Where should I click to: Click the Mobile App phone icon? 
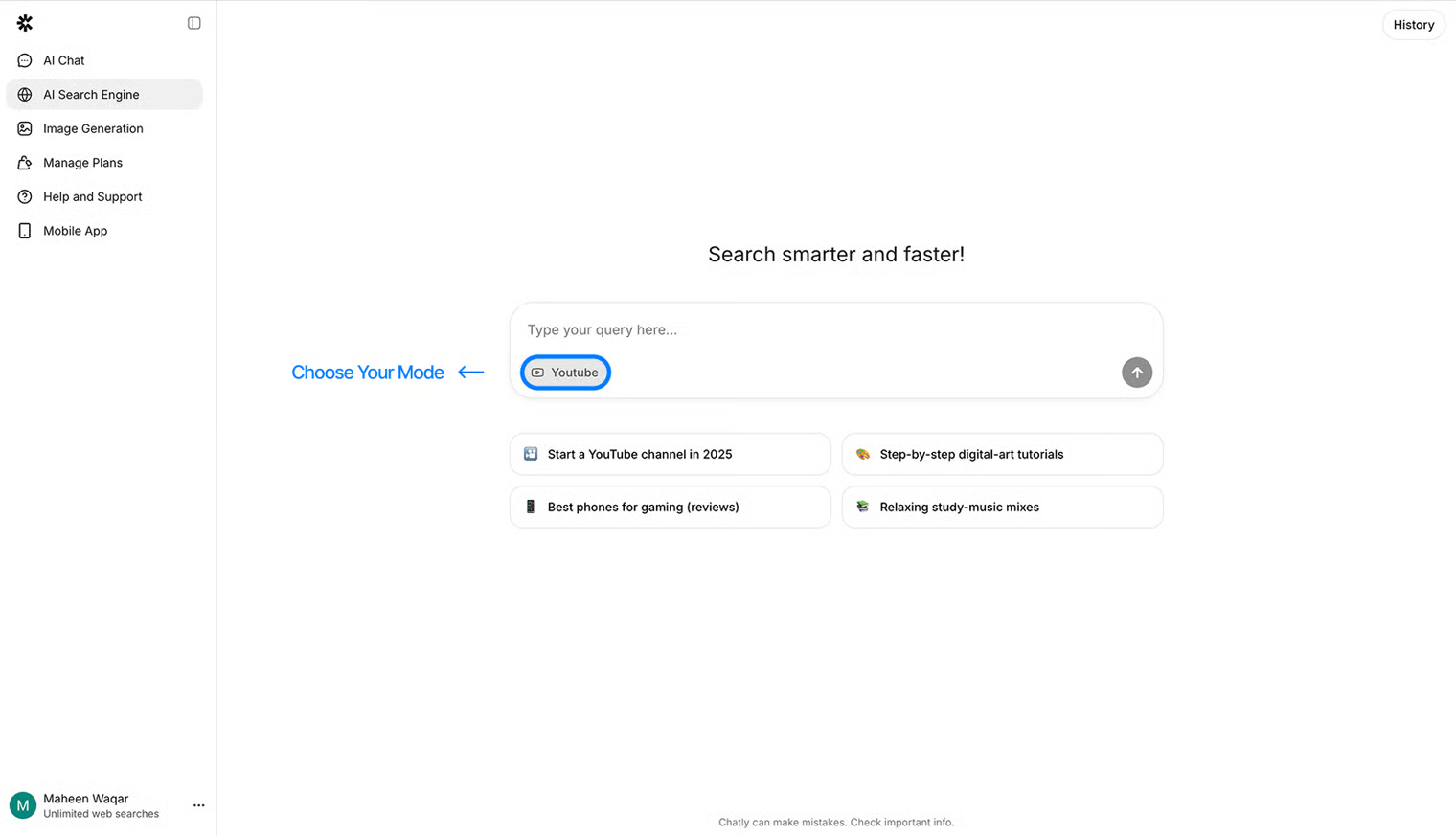(x=25, y=231)
